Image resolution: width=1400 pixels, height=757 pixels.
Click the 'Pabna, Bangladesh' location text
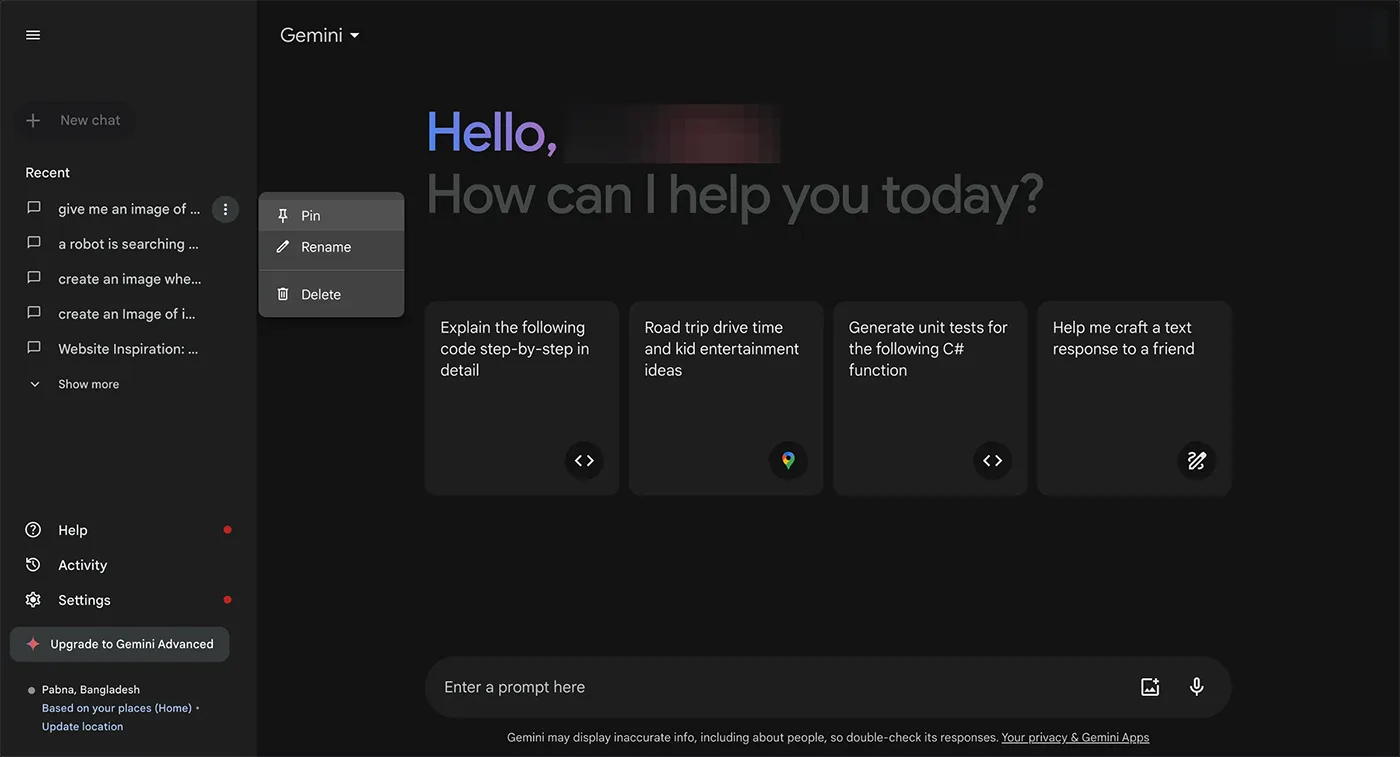click(91, 690)
